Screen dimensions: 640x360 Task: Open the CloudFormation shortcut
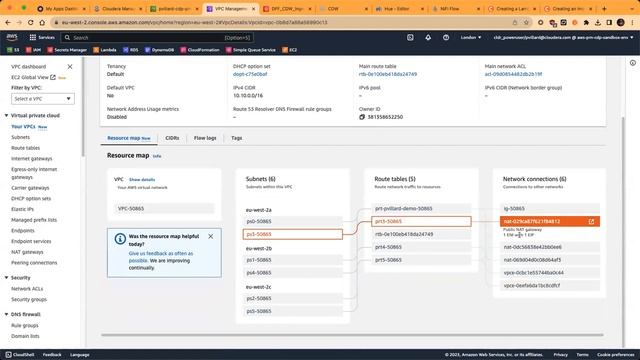(x=200, y=50)
